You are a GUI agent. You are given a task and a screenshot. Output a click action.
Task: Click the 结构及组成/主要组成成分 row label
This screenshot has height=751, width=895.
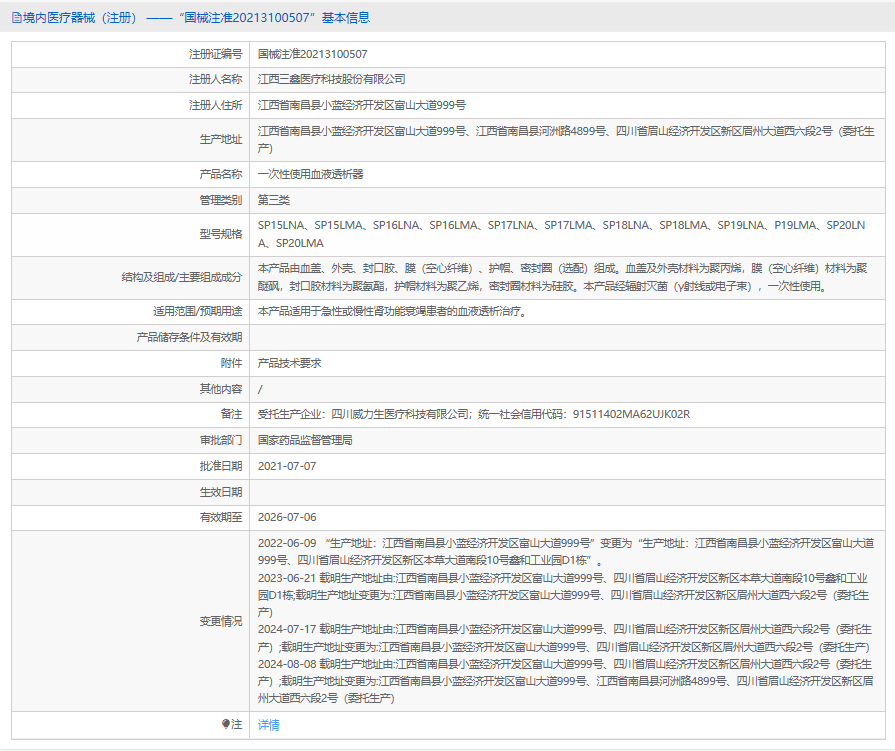[x=182, y=277]
